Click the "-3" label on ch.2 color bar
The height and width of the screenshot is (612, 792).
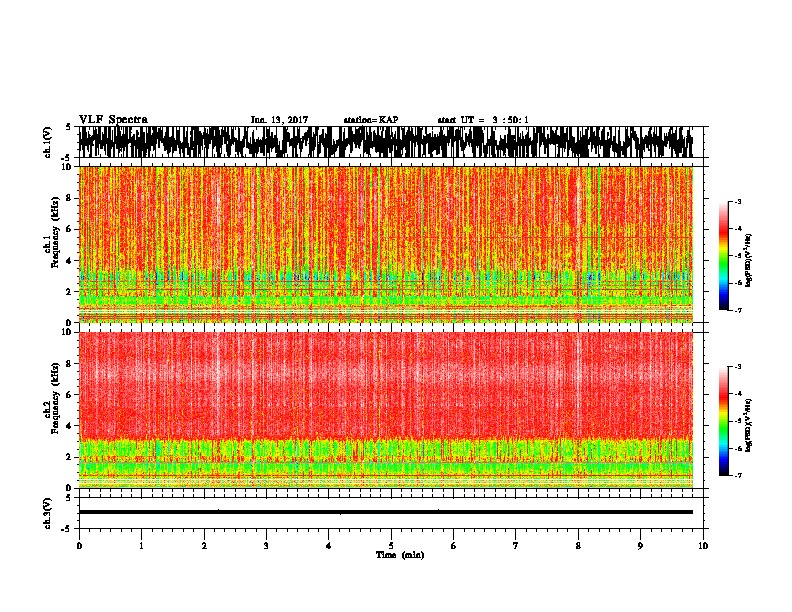tap(737, 367)
